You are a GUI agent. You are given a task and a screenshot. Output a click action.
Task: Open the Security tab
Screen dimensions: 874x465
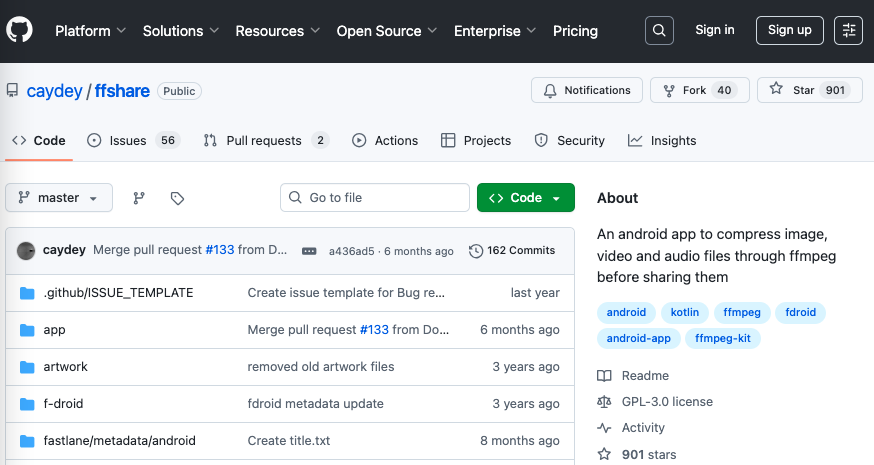click(x=570, y=141)
